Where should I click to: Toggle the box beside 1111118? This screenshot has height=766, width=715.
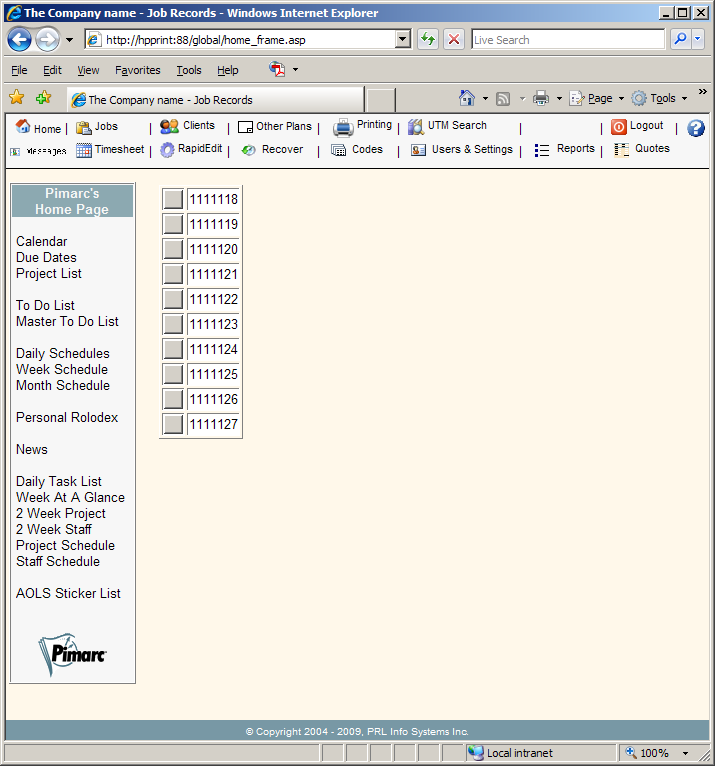pos(173,199)
